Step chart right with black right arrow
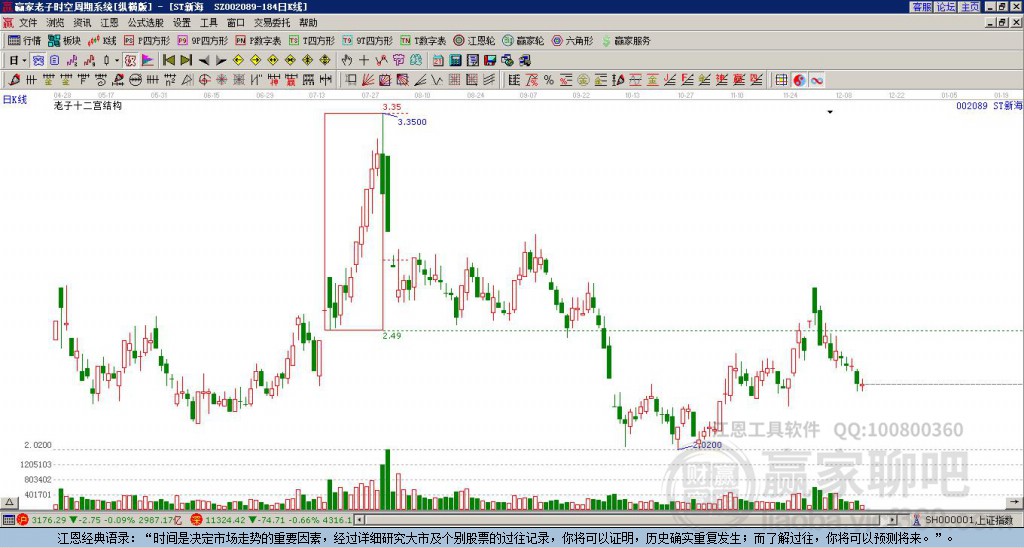Image resolution: width=1024 pixels, height=548 pixels. pyautogui.click(x=221, y=61)
